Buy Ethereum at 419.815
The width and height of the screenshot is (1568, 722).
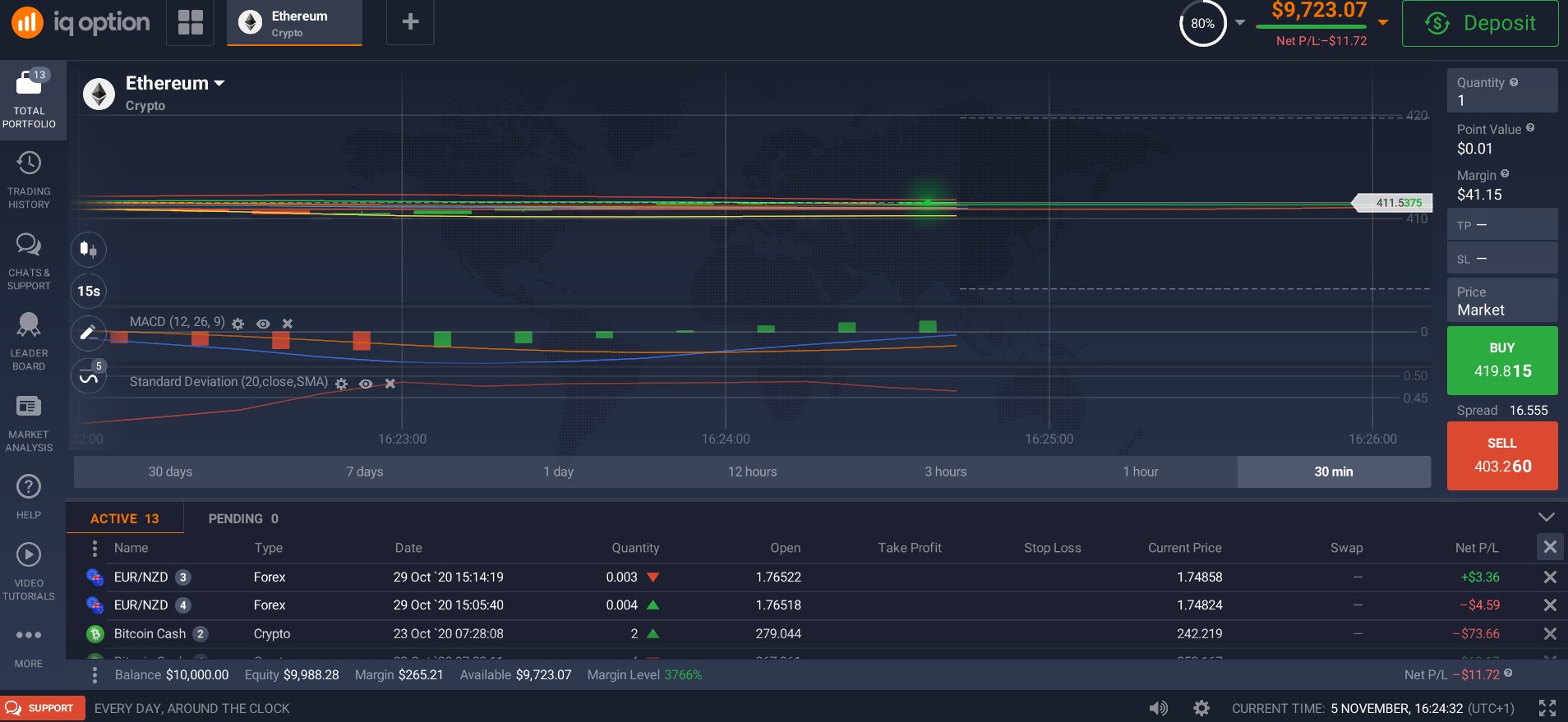tap(1502, 361)
